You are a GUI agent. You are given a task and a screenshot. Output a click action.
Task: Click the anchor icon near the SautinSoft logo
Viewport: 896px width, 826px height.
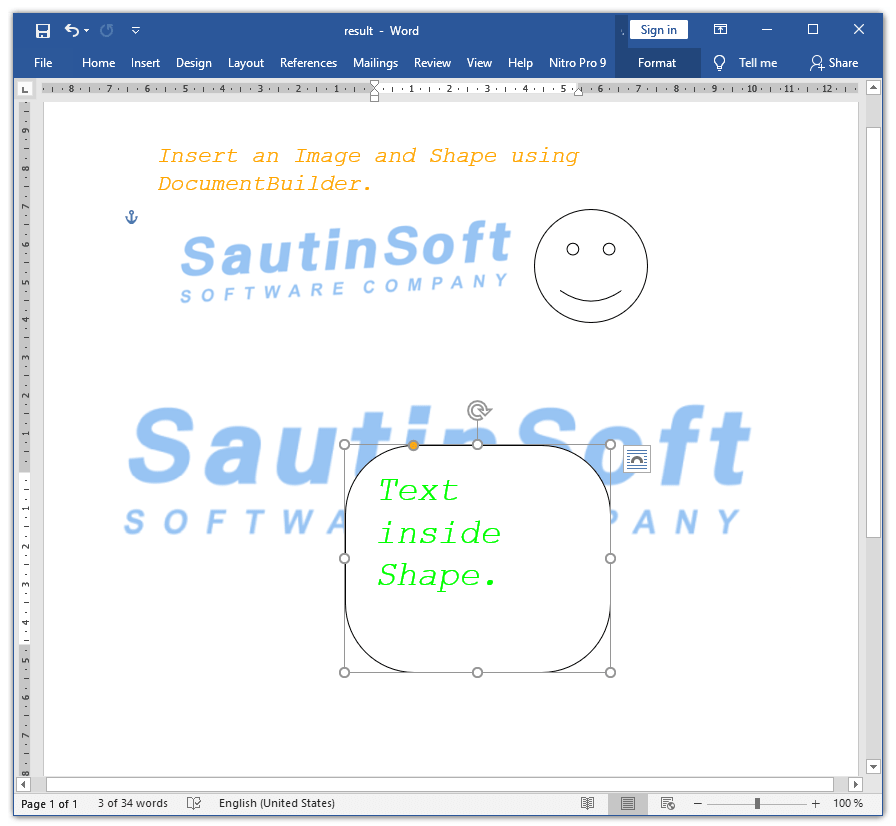point(131,216)
